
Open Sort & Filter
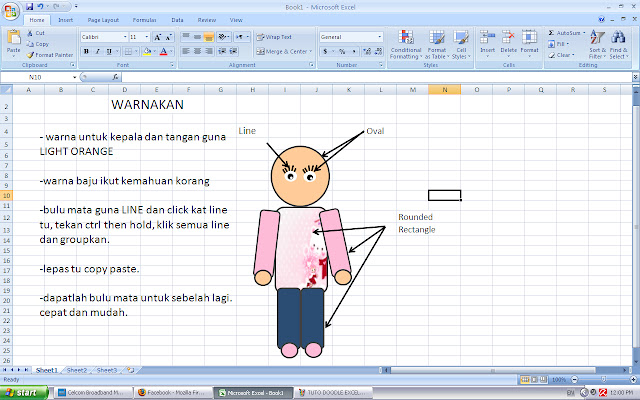tap(597, 45)
